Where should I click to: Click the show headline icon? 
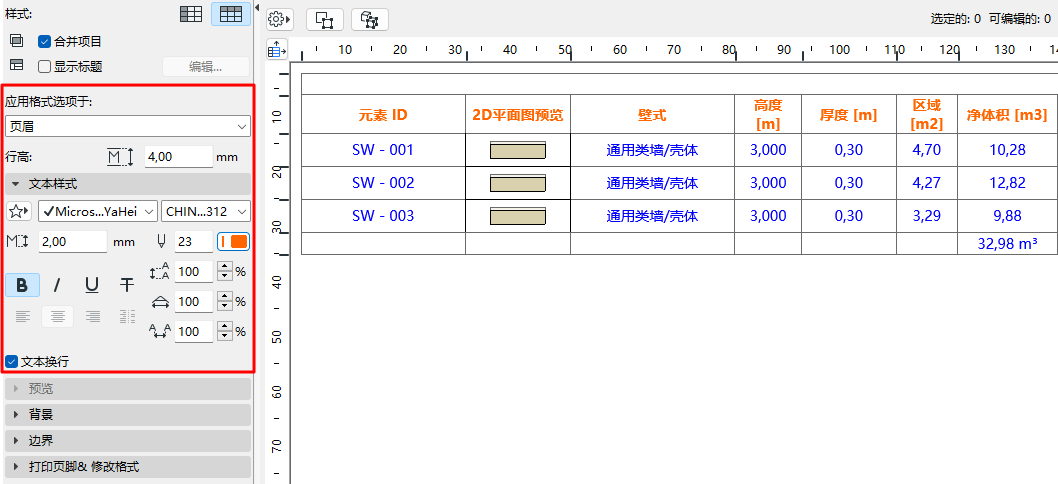tap(17, 66)
